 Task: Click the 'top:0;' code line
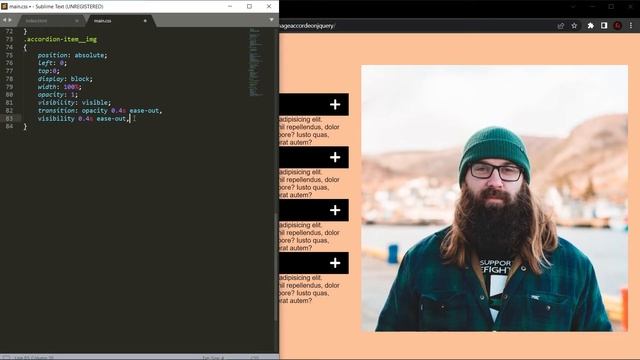click(x=49, y=71)
